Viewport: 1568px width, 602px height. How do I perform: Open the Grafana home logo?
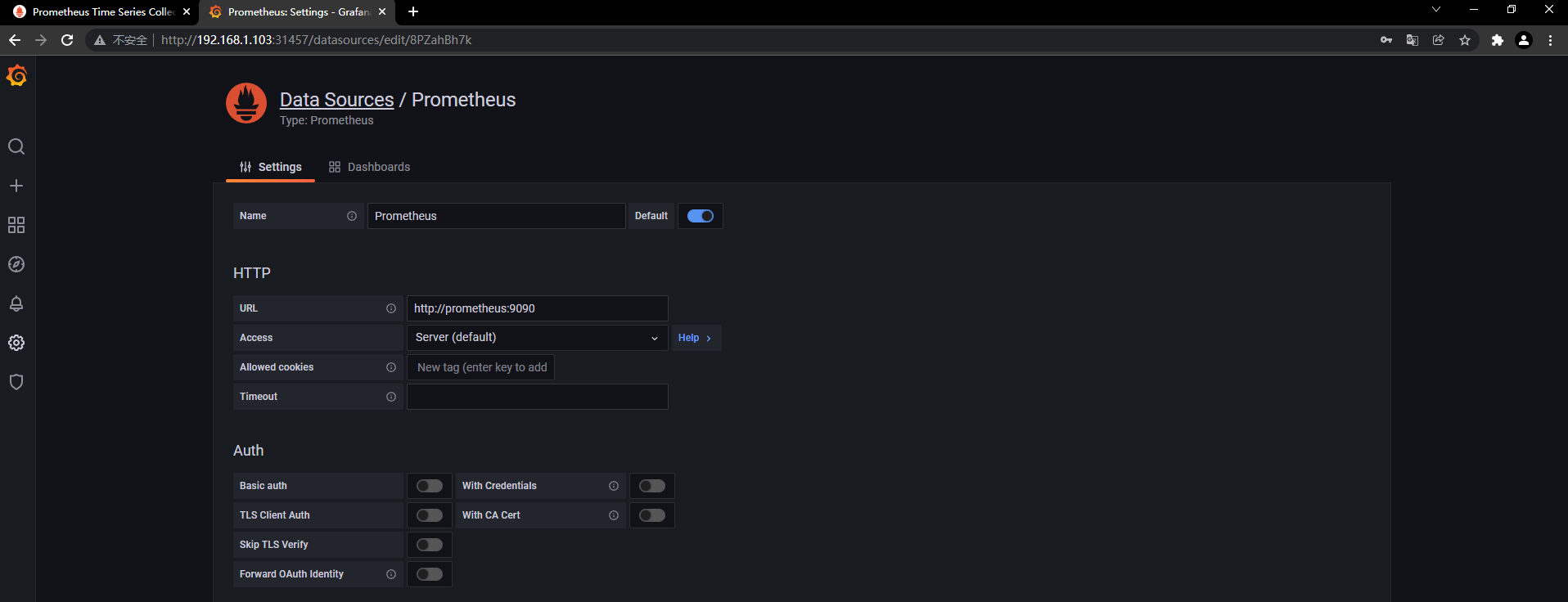click(x=16, y=76)
